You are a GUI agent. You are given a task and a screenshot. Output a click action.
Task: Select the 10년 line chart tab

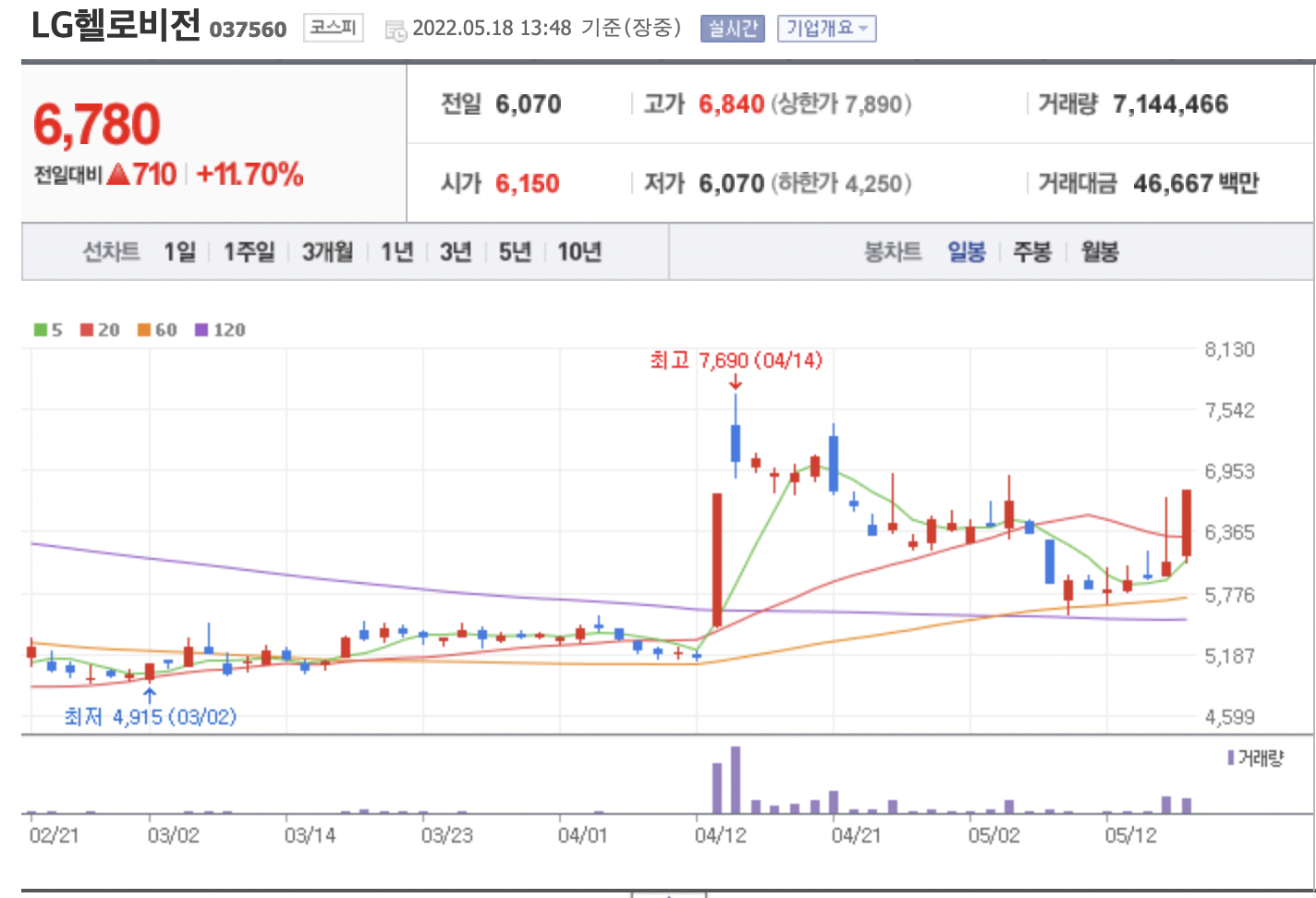[x=579, y=251]
